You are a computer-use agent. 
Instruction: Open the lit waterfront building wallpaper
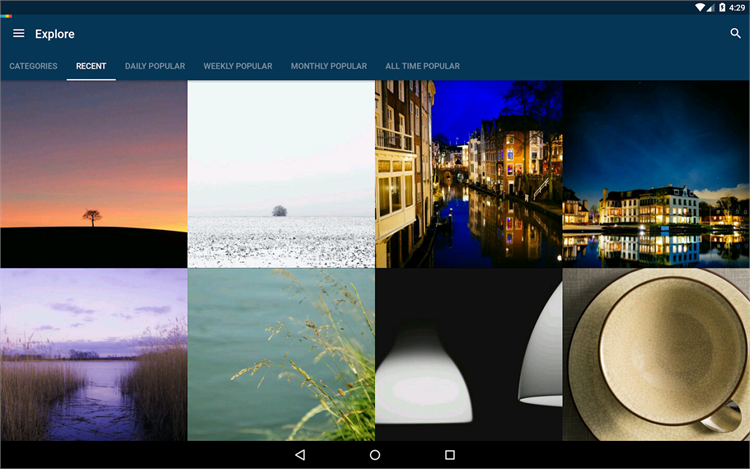656,174
